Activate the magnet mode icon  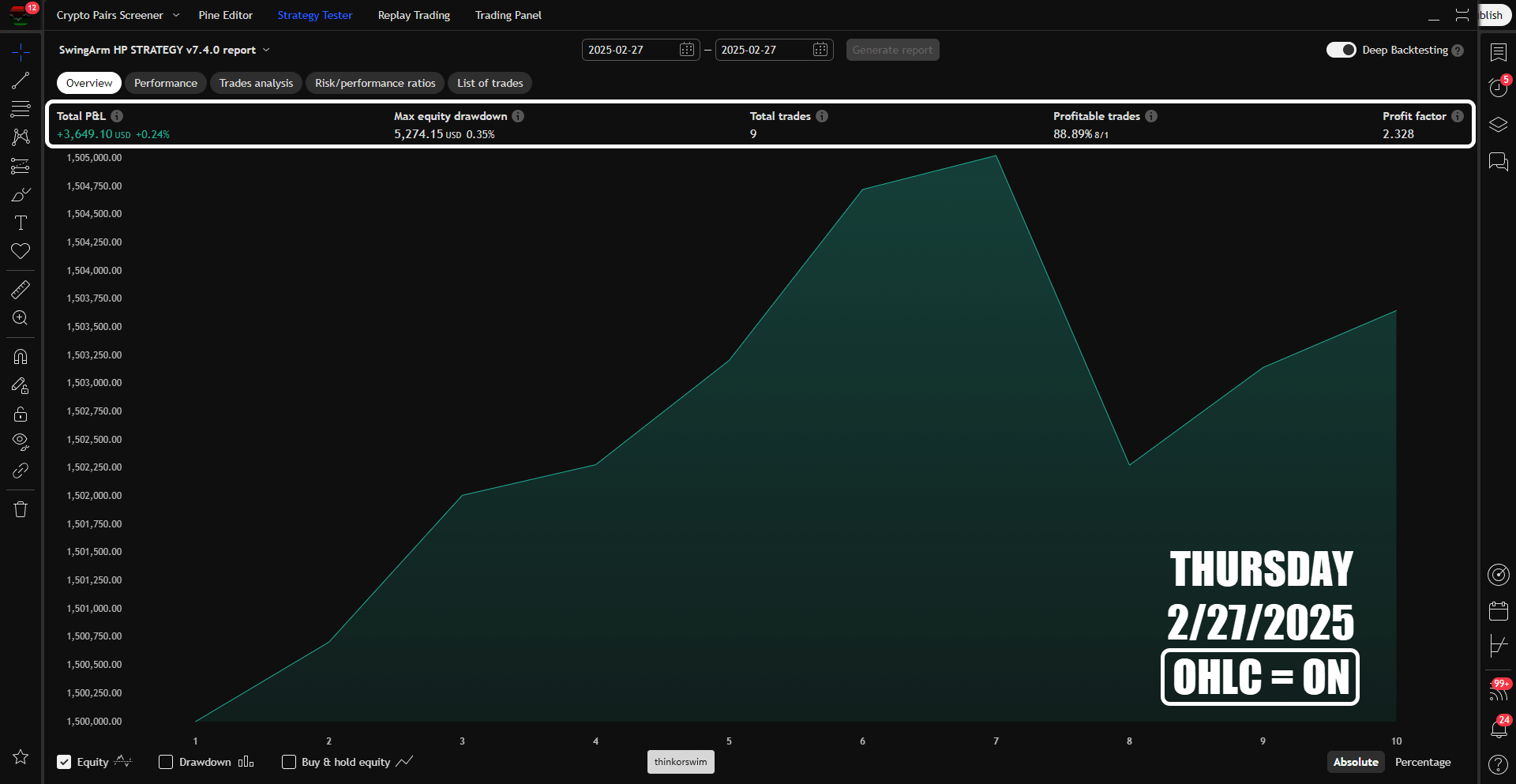[21, 357]
